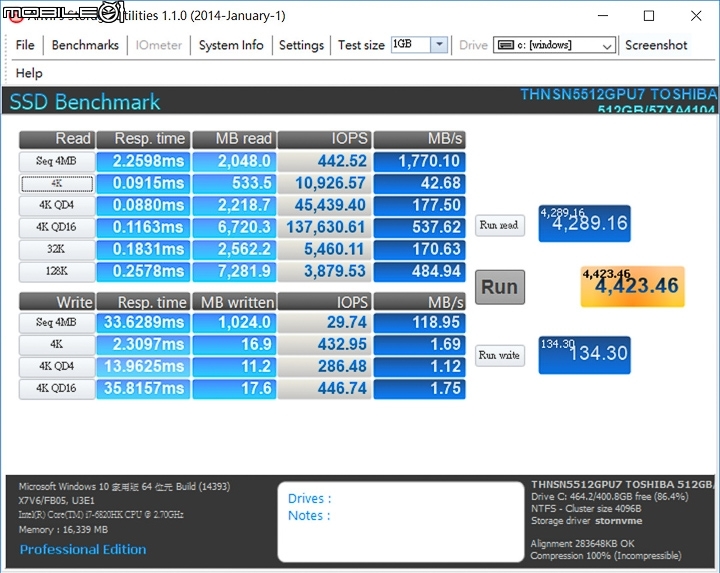Image resolution: width=720 pixels, height=573 pixels.
Task: Click the Professional Edition link
Action: [83, 549]
